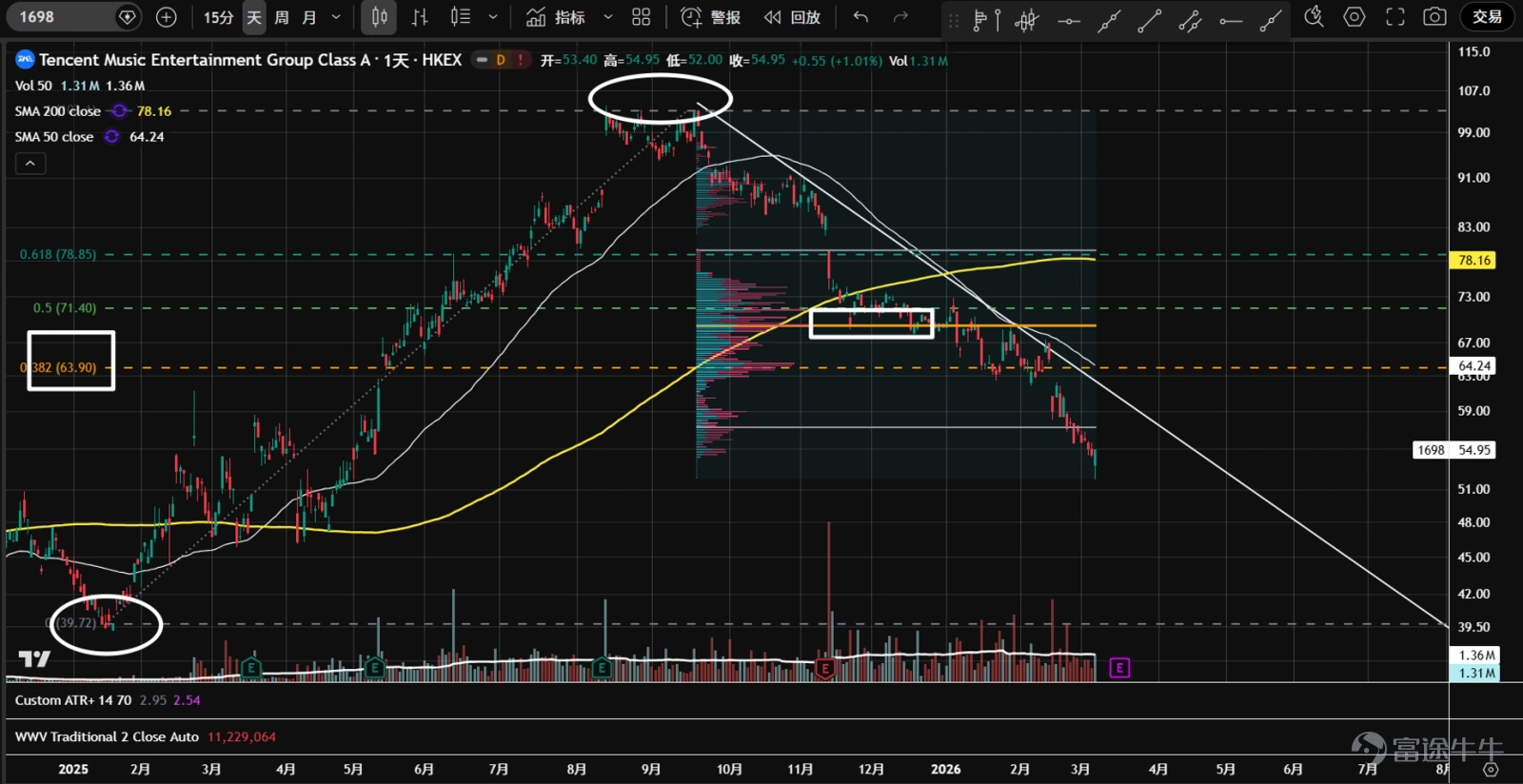
Task: Select the candlestick chart style
Action: [x=379, y=17]
